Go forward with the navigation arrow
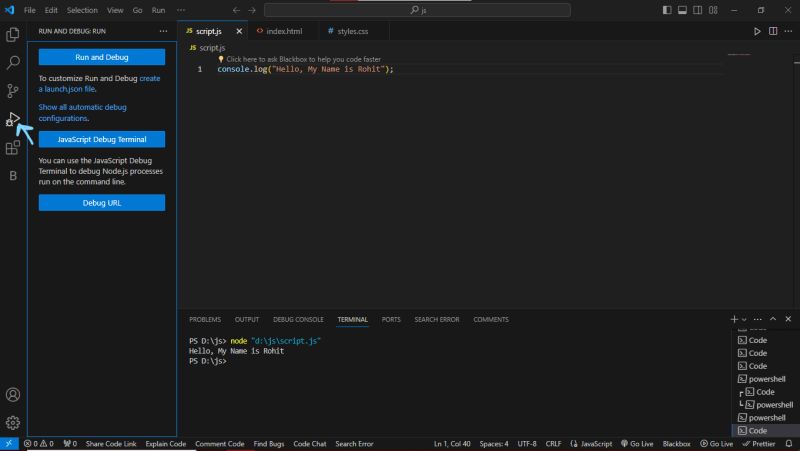 (x=252, y=10)
